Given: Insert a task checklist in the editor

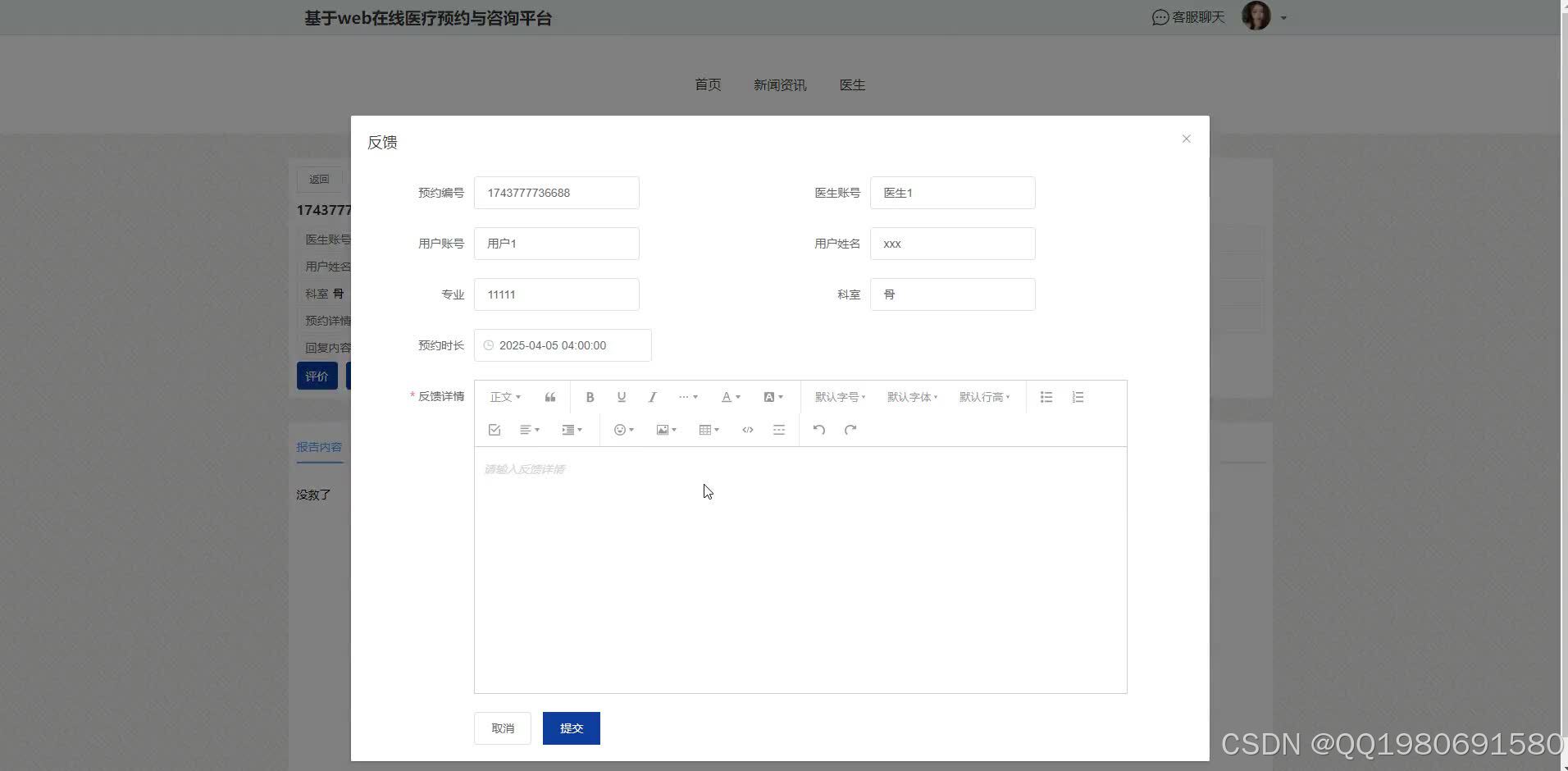Looking at the screenshot, I should point(495,429).
